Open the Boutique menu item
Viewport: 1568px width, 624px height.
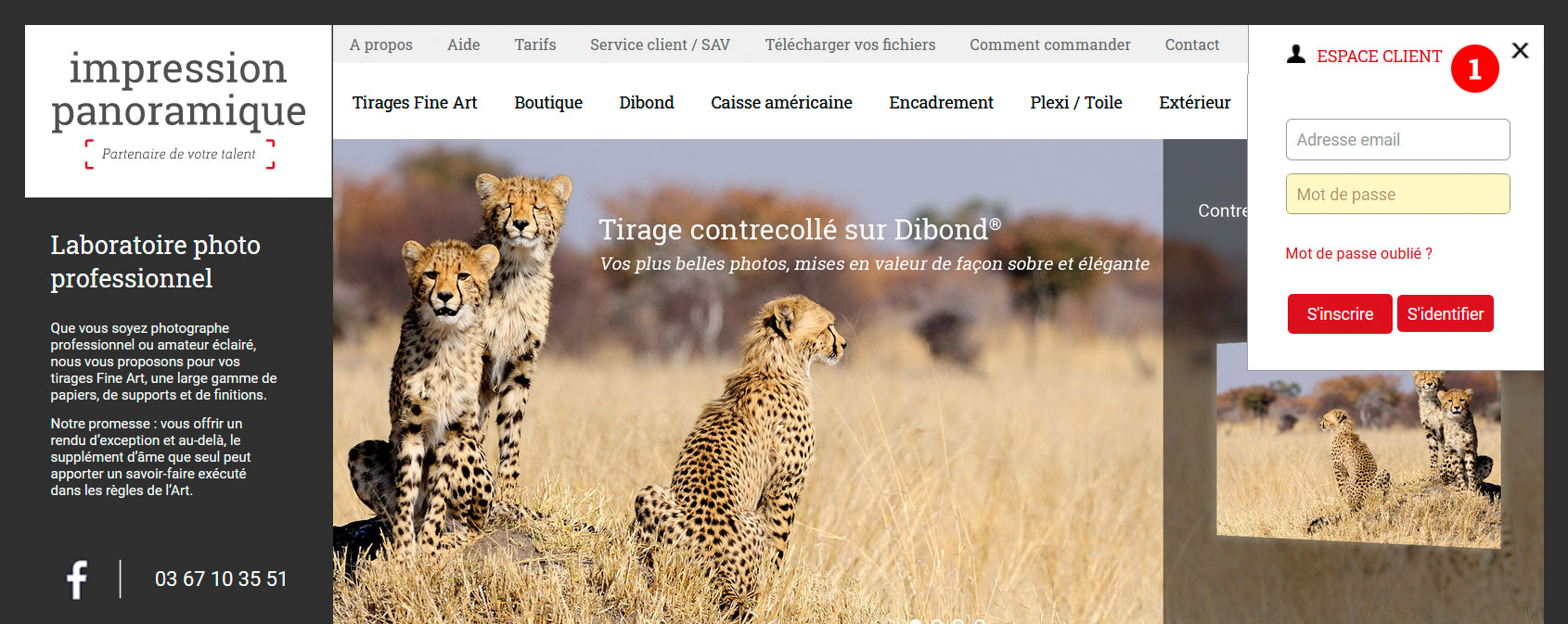click(548, 103)
